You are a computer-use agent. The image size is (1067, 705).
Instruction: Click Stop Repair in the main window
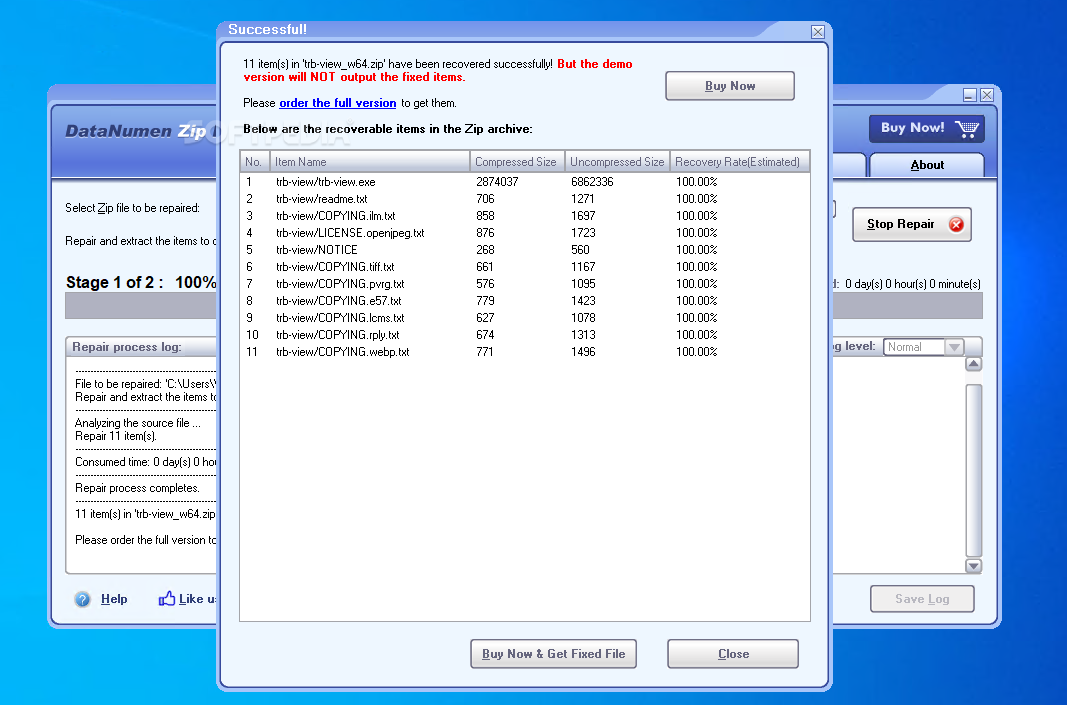pyautogui.click(x=912, y=225)
